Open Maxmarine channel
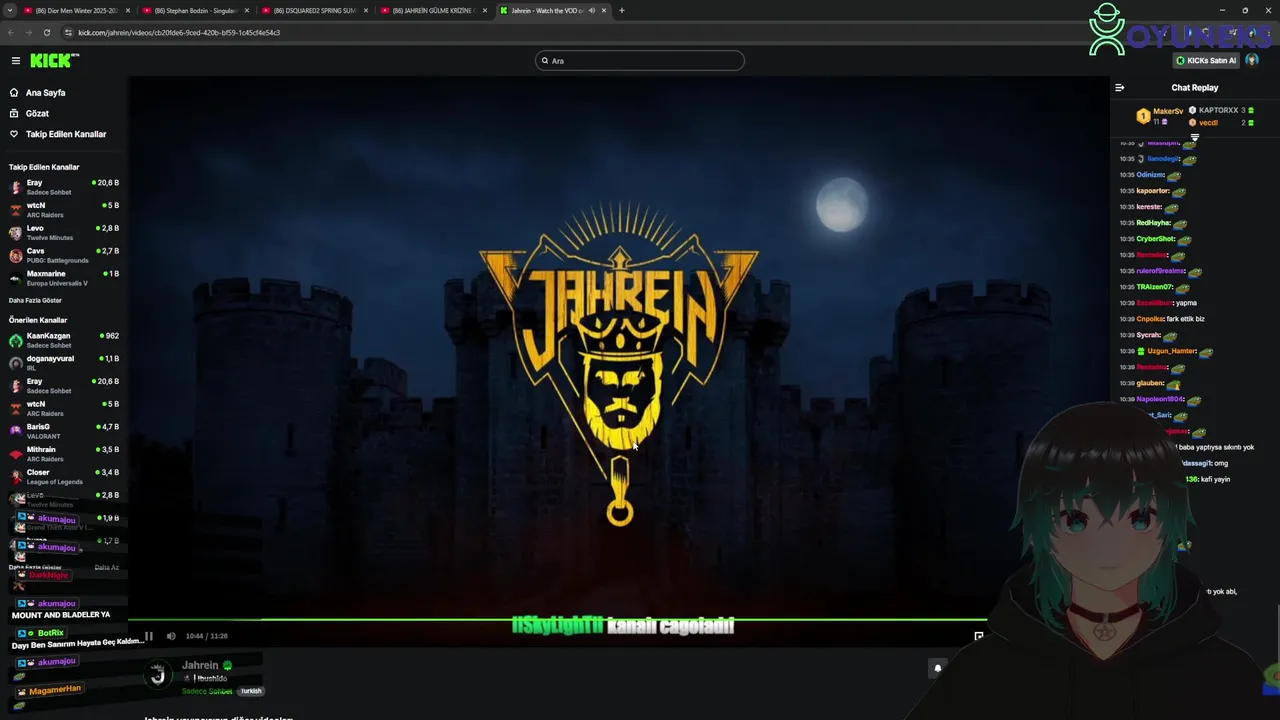1280x720 pixels. [64, 278]
